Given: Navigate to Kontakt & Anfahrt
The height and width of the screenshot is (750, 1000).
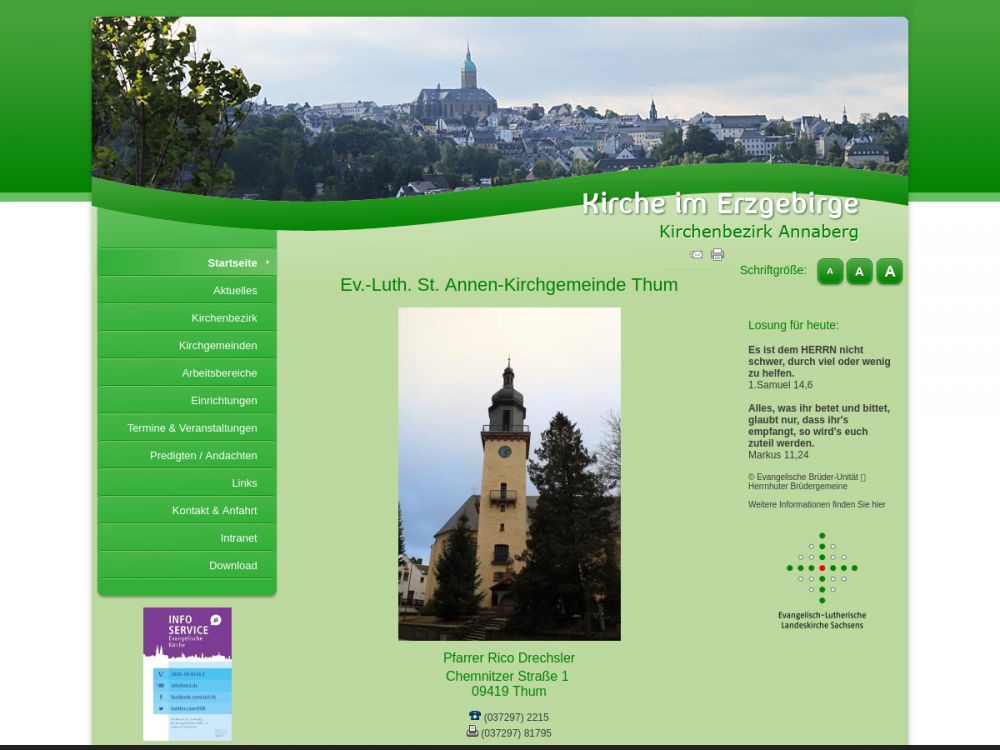Looking at the screenshot, I should 214,510.
